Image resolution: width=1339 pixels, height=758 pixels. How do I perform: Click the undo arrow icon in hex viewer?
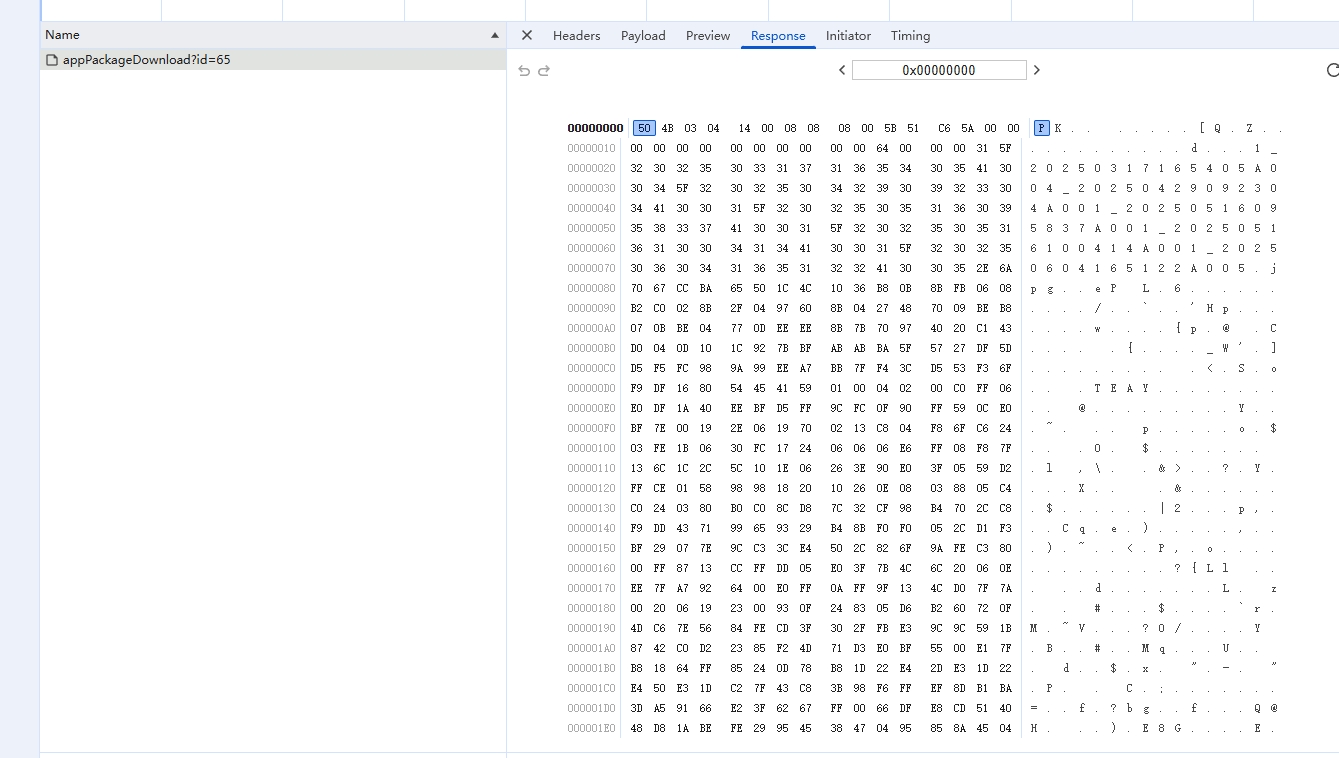click(524, 71)
